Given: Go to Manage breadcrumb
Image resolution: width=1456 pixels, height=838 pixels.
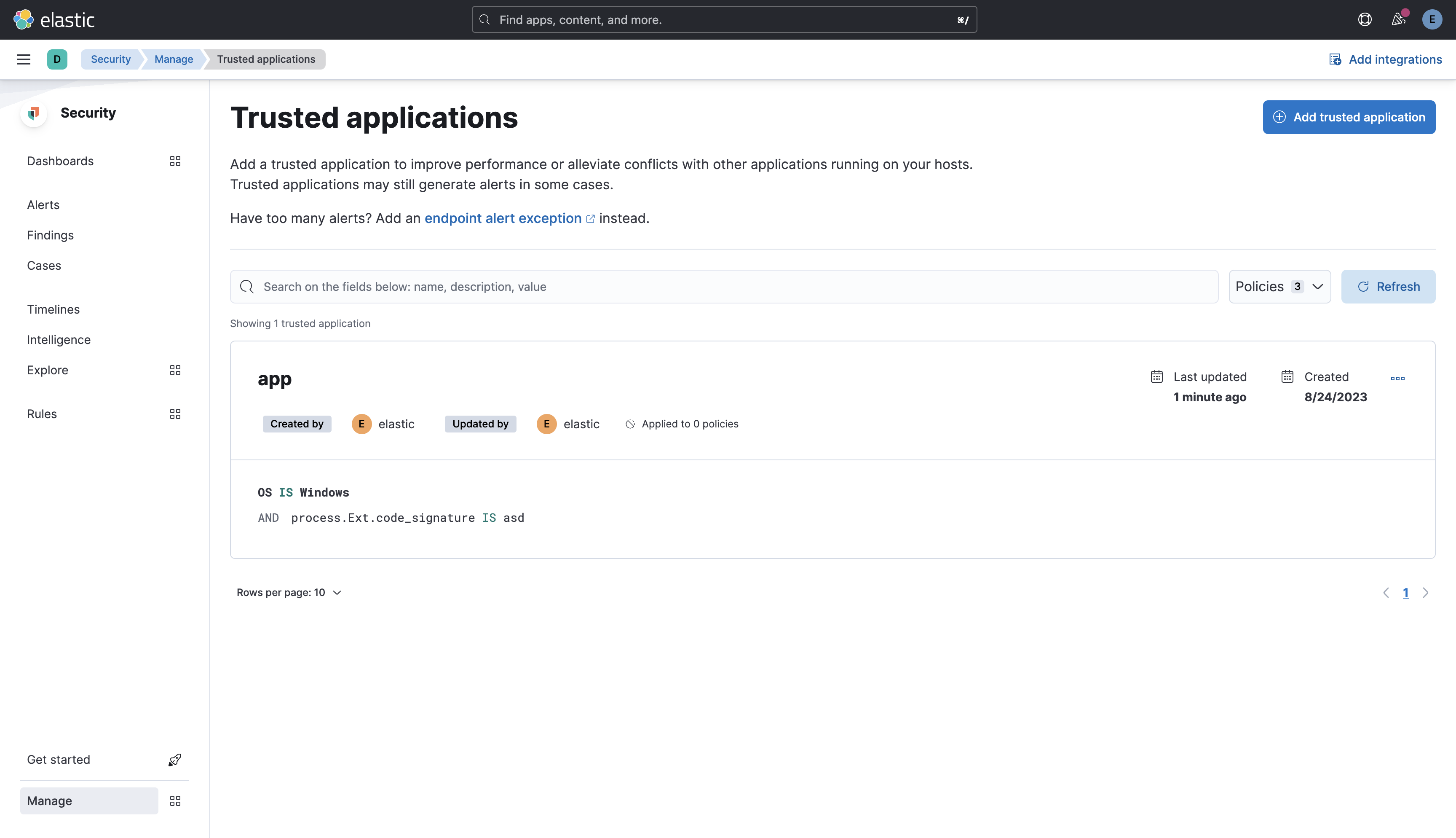Looking at the screenshot, I should pyautogui.click(x=174, y=59).
